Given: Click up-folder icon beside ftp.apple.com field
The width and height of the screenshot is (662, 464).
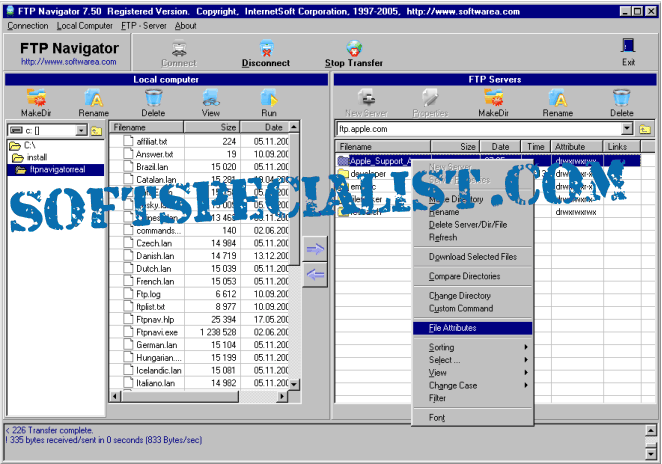Looking at the screenshot, I should coord(645,129).
